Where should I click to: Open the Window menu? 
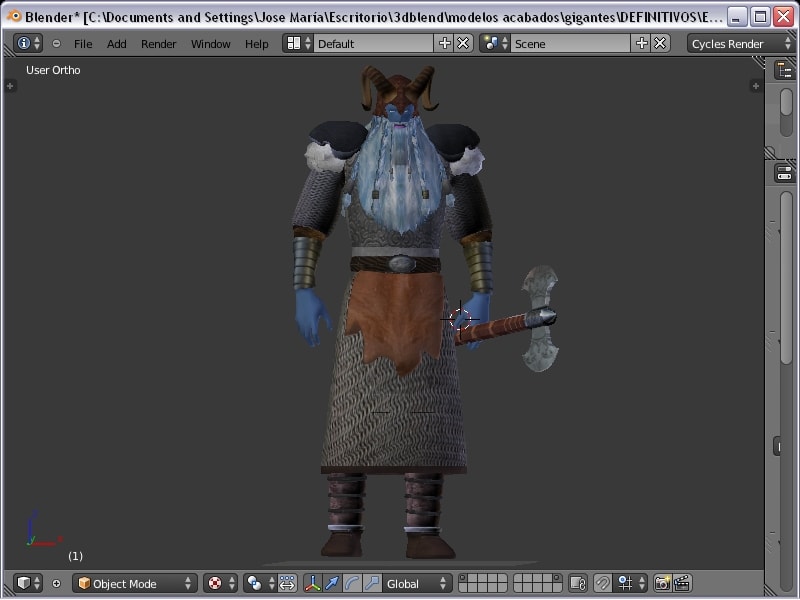tap(210, 44)
